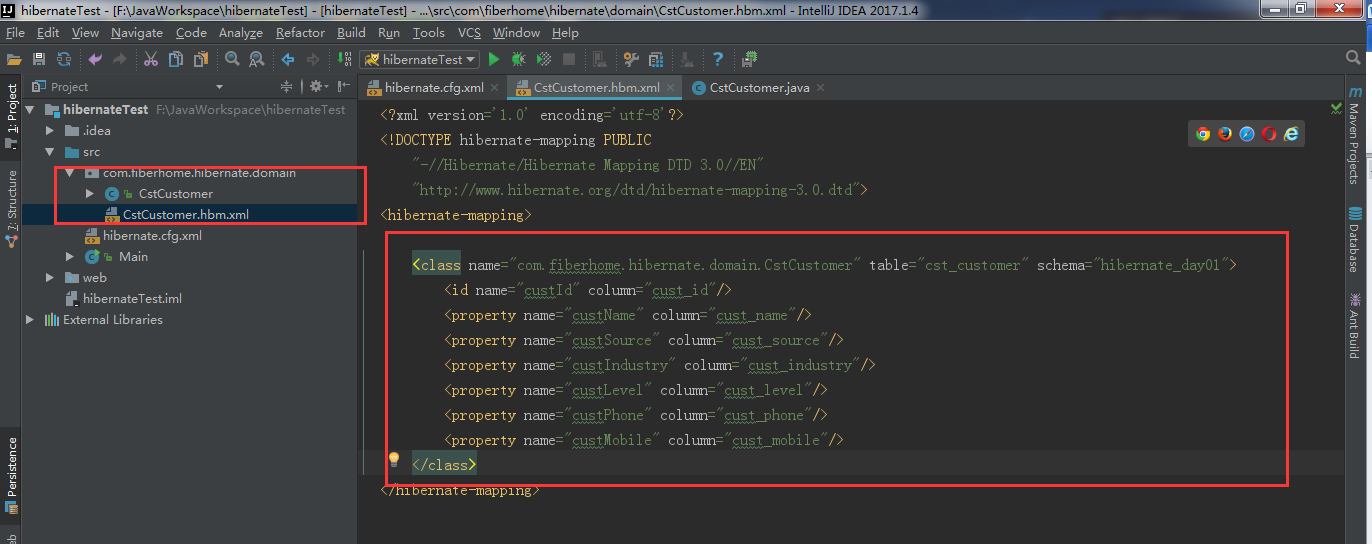Click the closing </class> tag in editor
Screen dimensions: 1372x544
point(445,465)
